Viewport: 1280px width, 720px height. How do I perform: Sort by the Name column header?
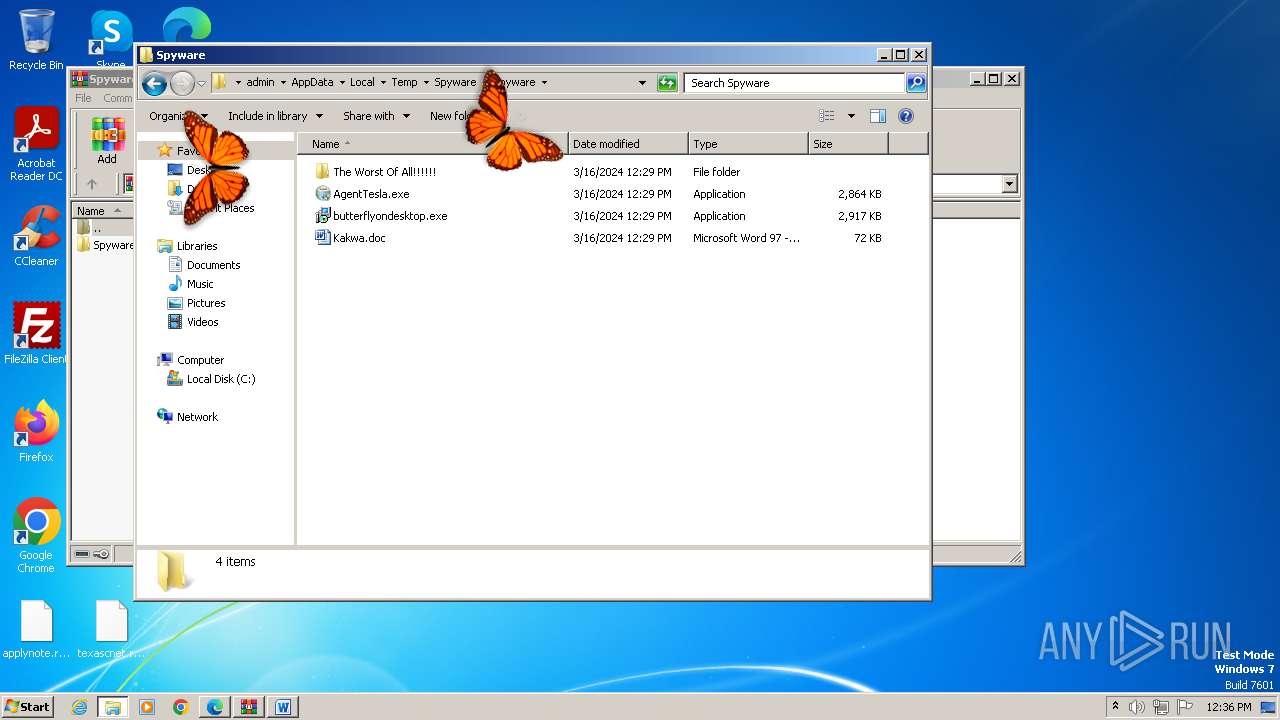point(432,144)
